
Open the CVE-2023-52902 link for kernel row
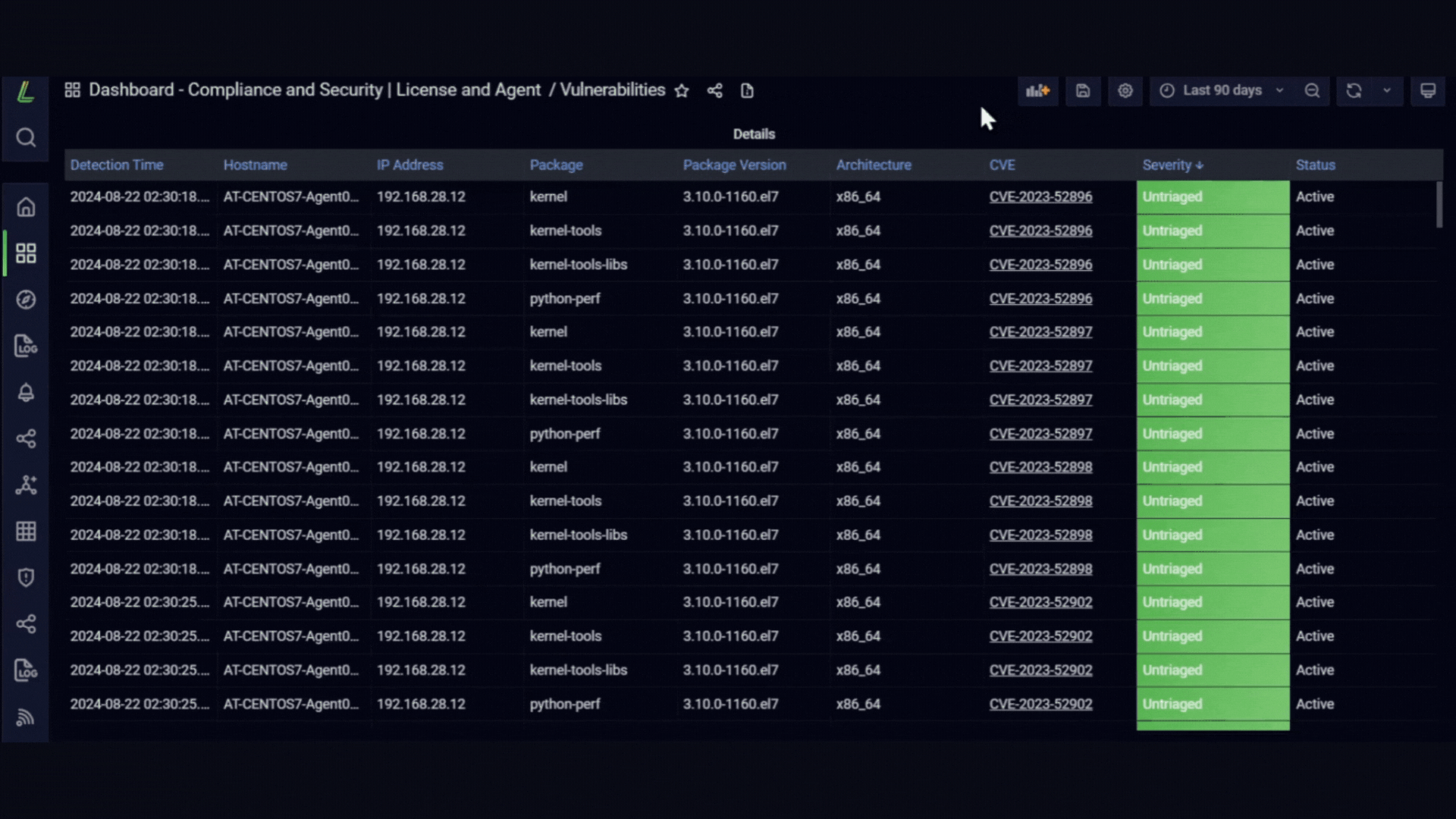click(x=1040, y=602)
